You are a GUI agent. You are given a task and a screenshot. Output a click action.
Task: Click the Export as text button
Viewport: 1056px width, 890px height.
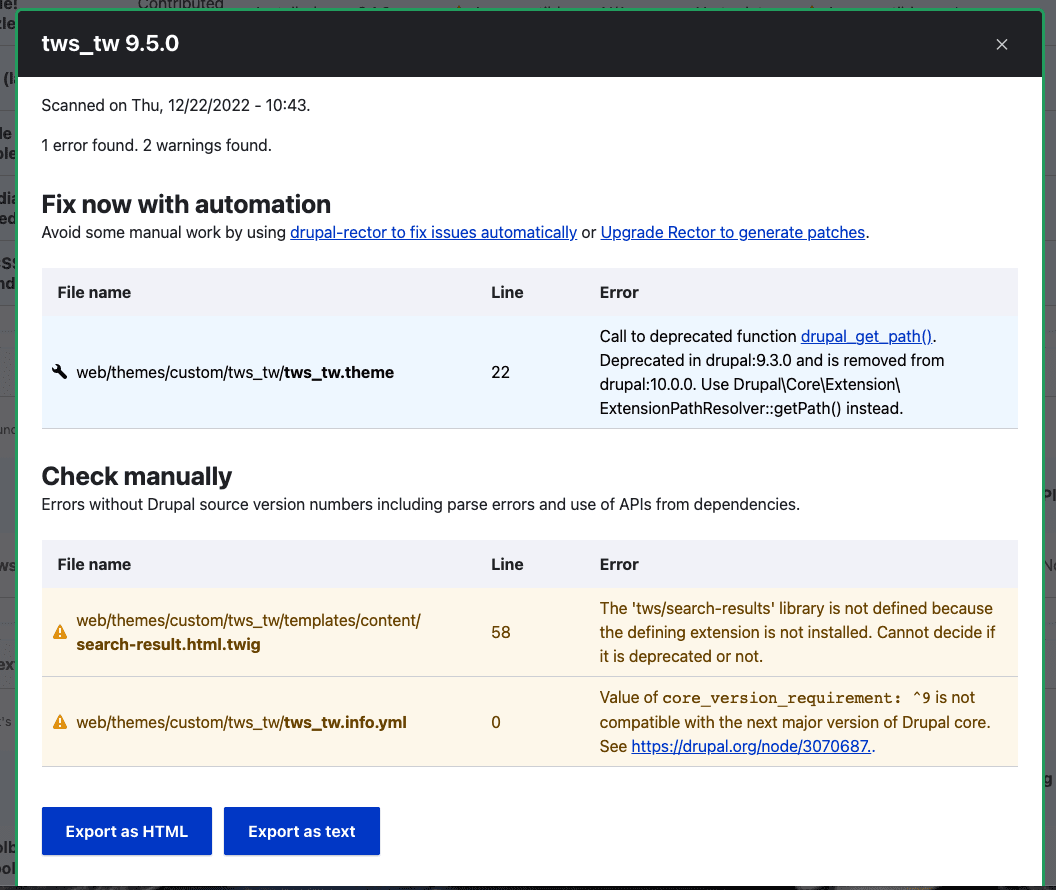click(x=301, y=830)
